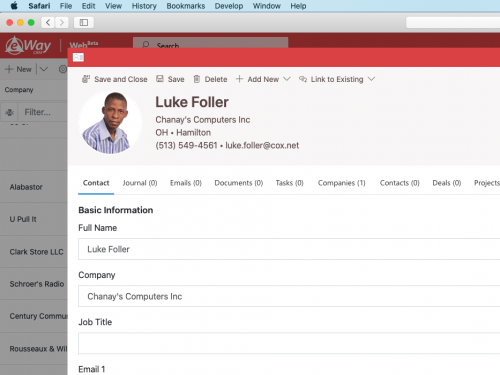Switch to the Journal (0) tab

pos(140,183)
